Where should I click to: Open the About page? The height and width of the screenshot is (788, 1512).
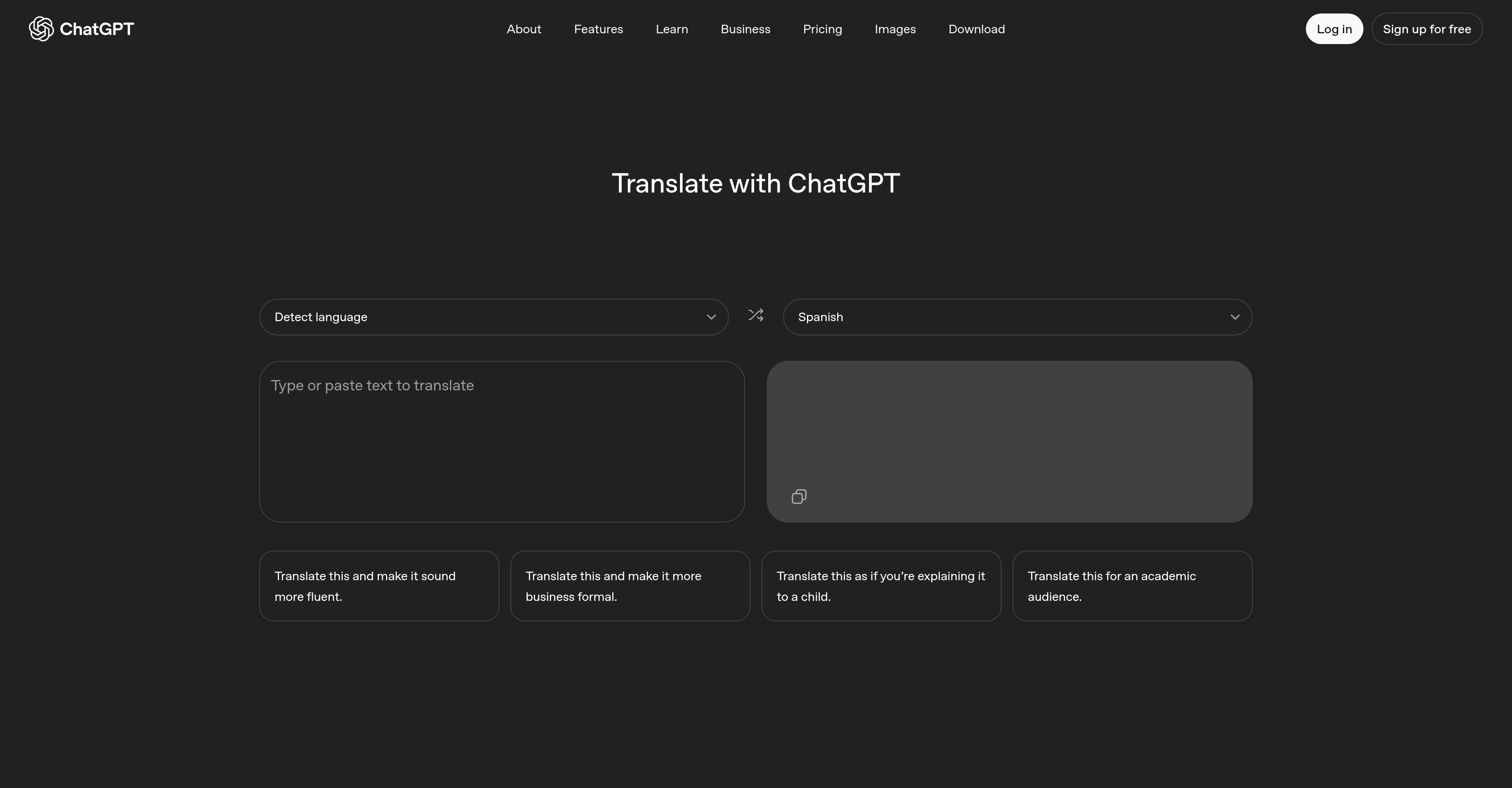point(523,29)
